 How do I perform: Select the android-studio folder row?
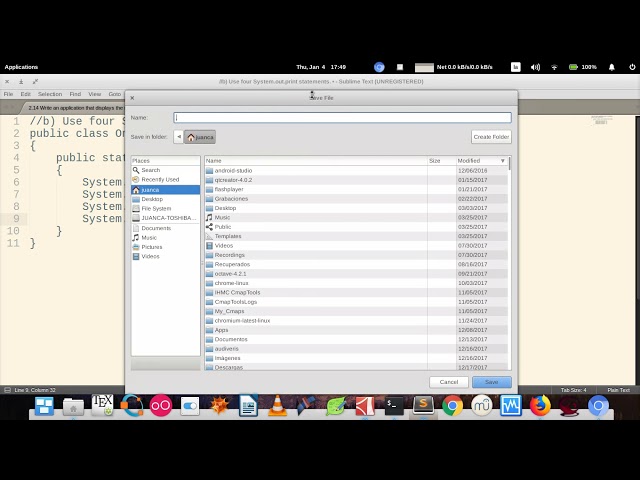tap(356, 170)
